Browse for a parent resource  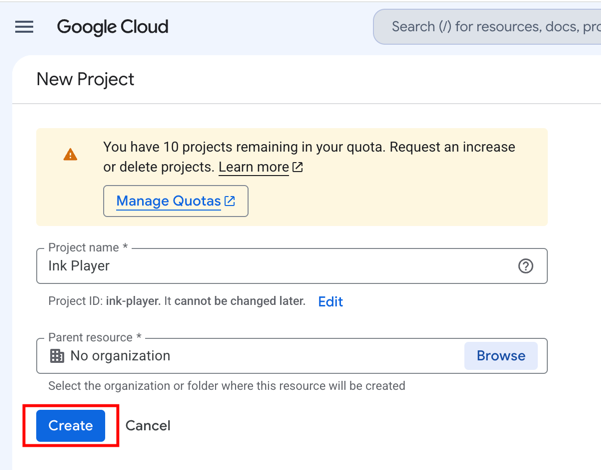tap(501, 356)
